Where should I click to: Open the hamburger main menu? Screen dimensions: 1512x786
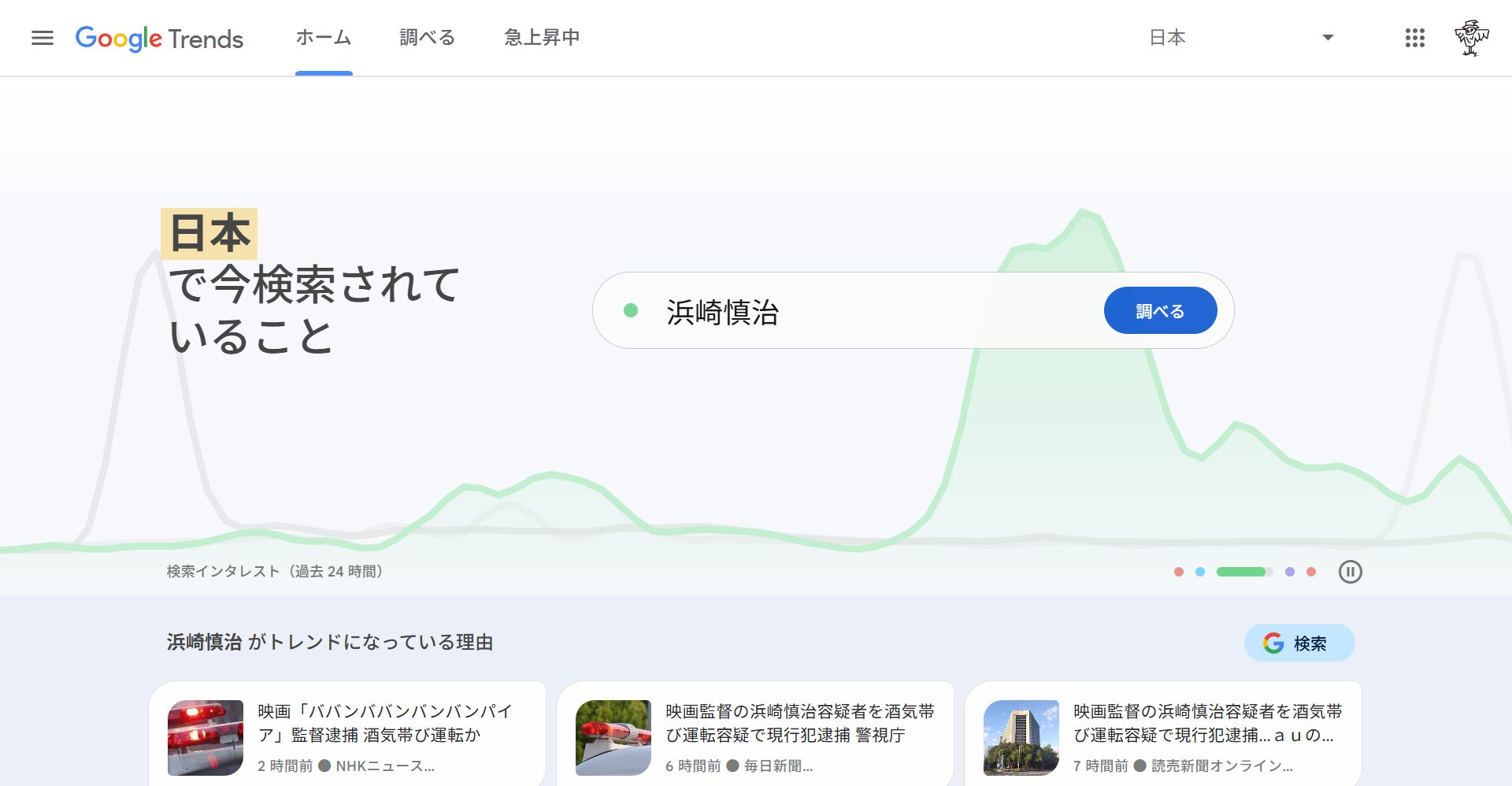[x=43, y=38]
